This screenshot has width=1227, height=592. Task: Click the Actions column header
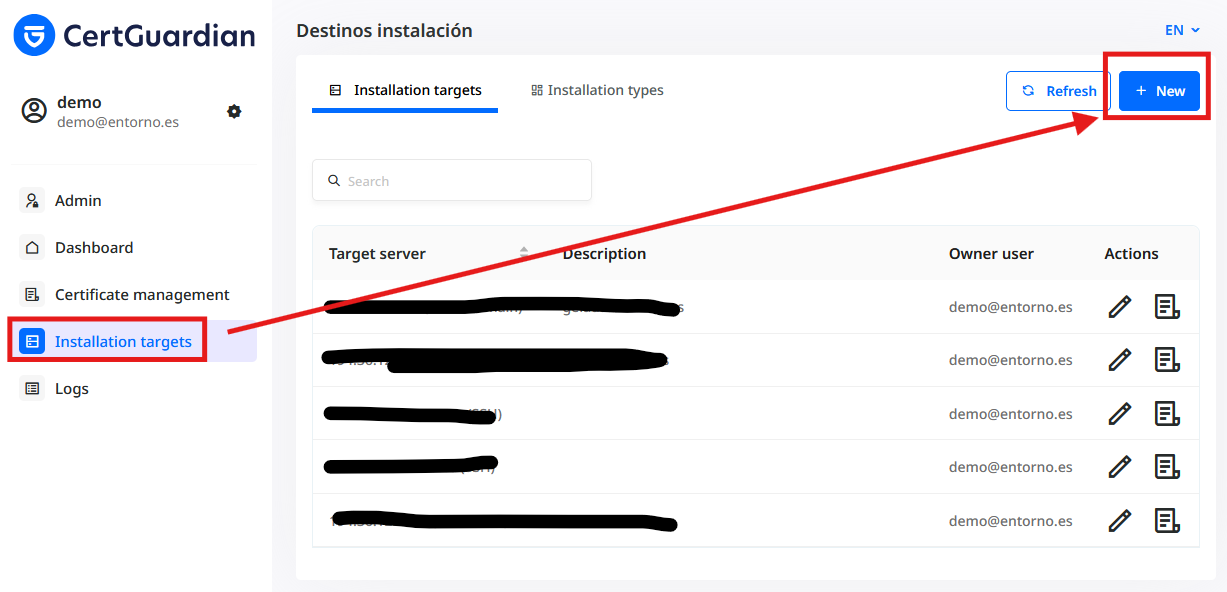pos(1131,253)
